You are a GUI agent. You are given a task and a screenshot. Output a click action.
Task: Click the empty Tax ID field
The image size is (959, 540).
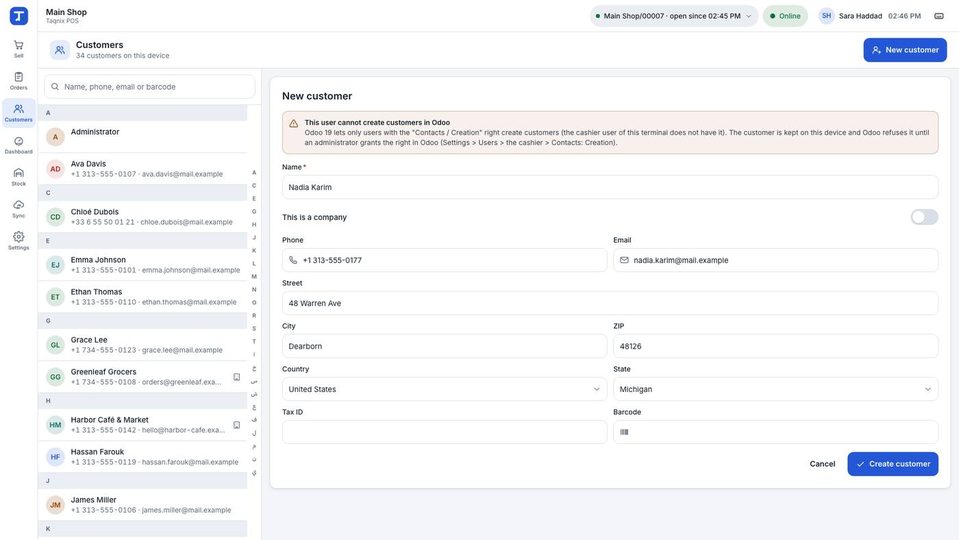[444, 432]
